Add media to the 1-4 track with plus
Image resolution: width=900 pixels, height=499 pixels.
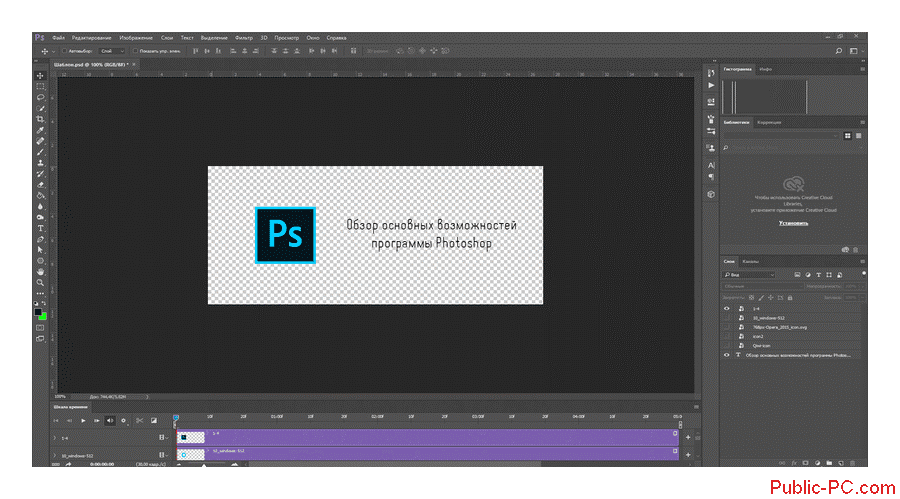coord(688,438)
